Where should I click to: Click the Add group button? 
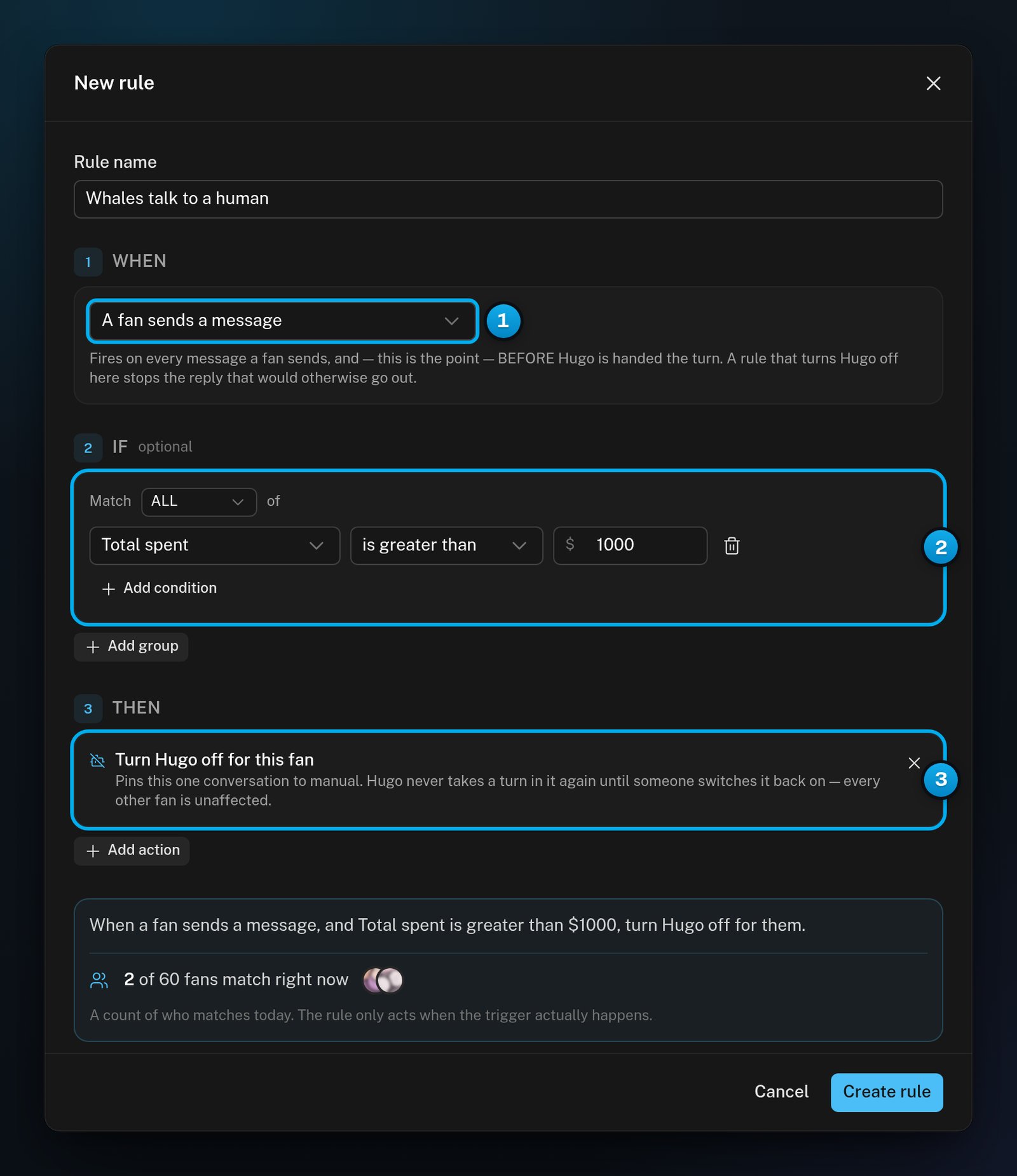click(x=131, y=647)
